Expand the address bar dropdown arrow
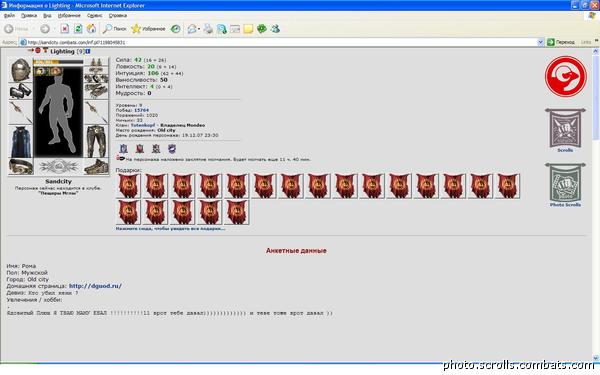The image size is (600, 375). click(540, 42)
